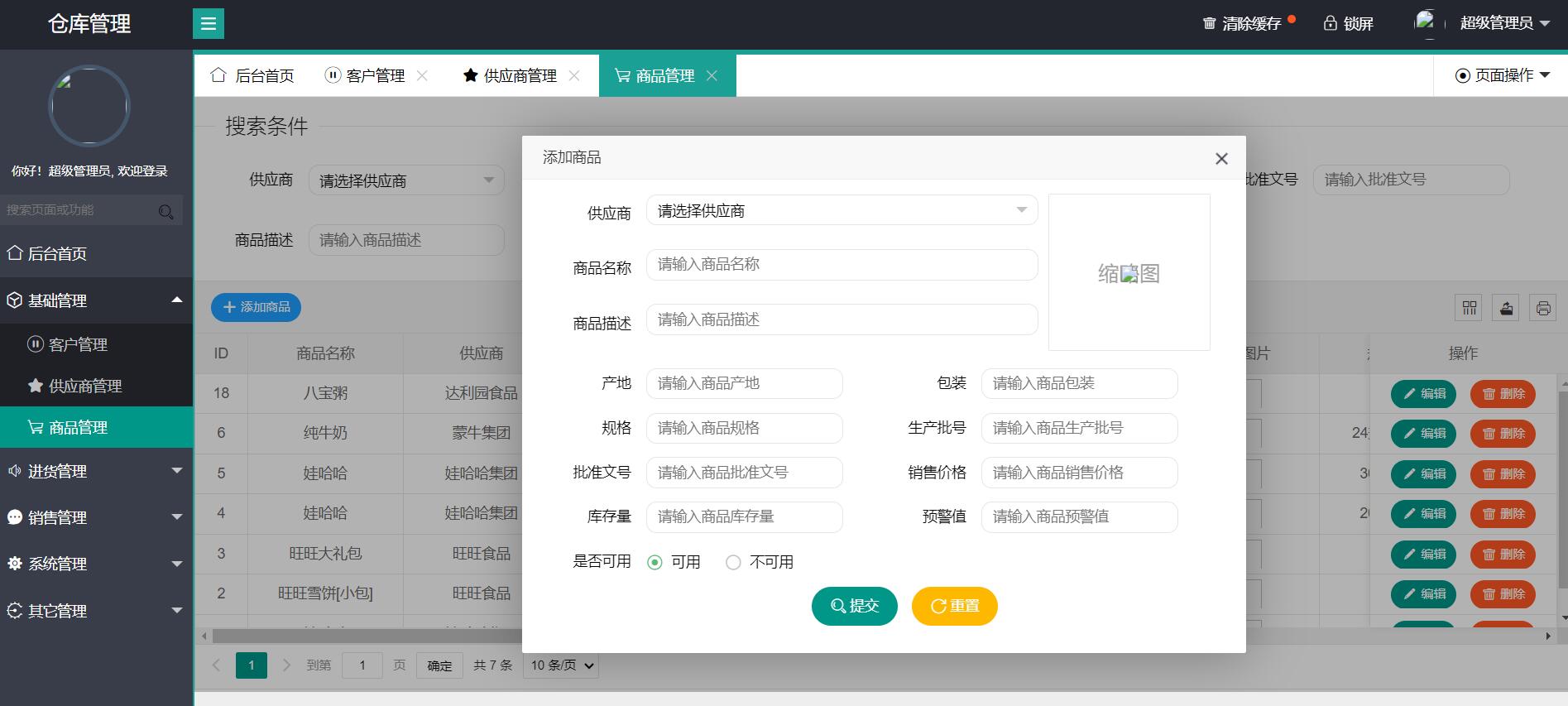Click 编辑 for the 纯牛奶 row
1568x706 pixels.
1424,434
